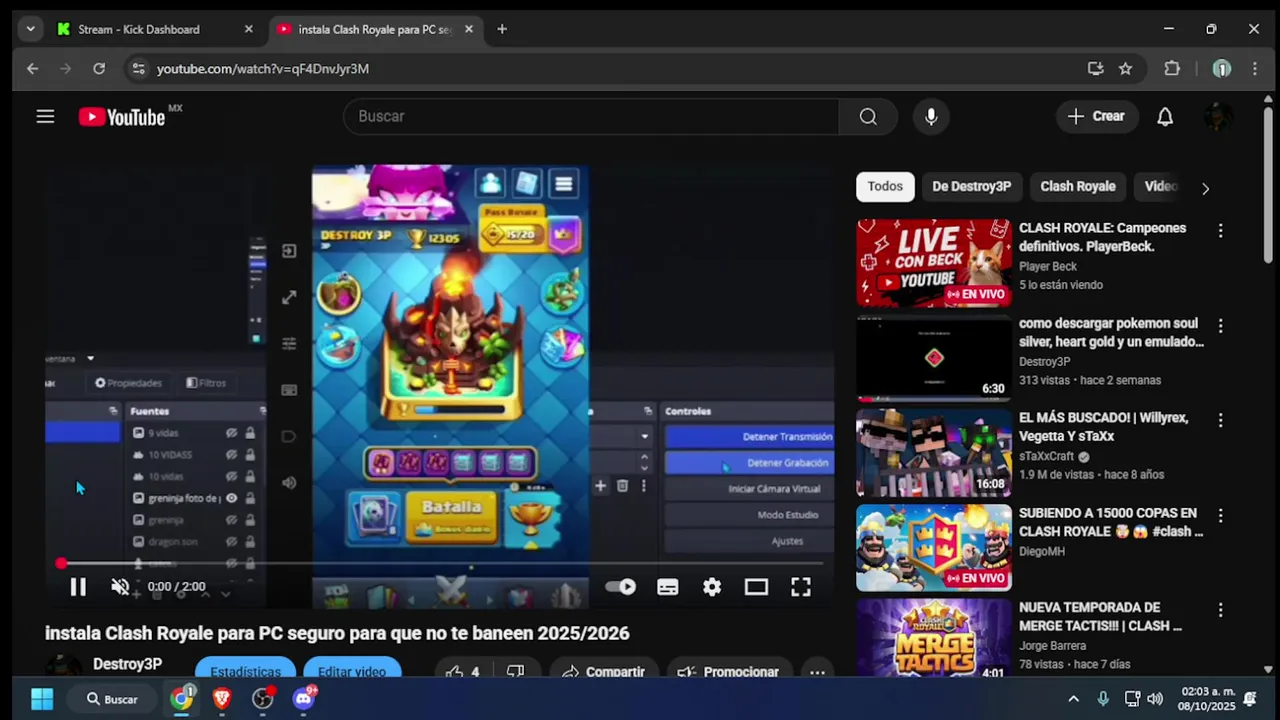The width and height of the screenshot is (1280, 720).
Task: Click the Crear button
Action: (x=1096, y=116)
